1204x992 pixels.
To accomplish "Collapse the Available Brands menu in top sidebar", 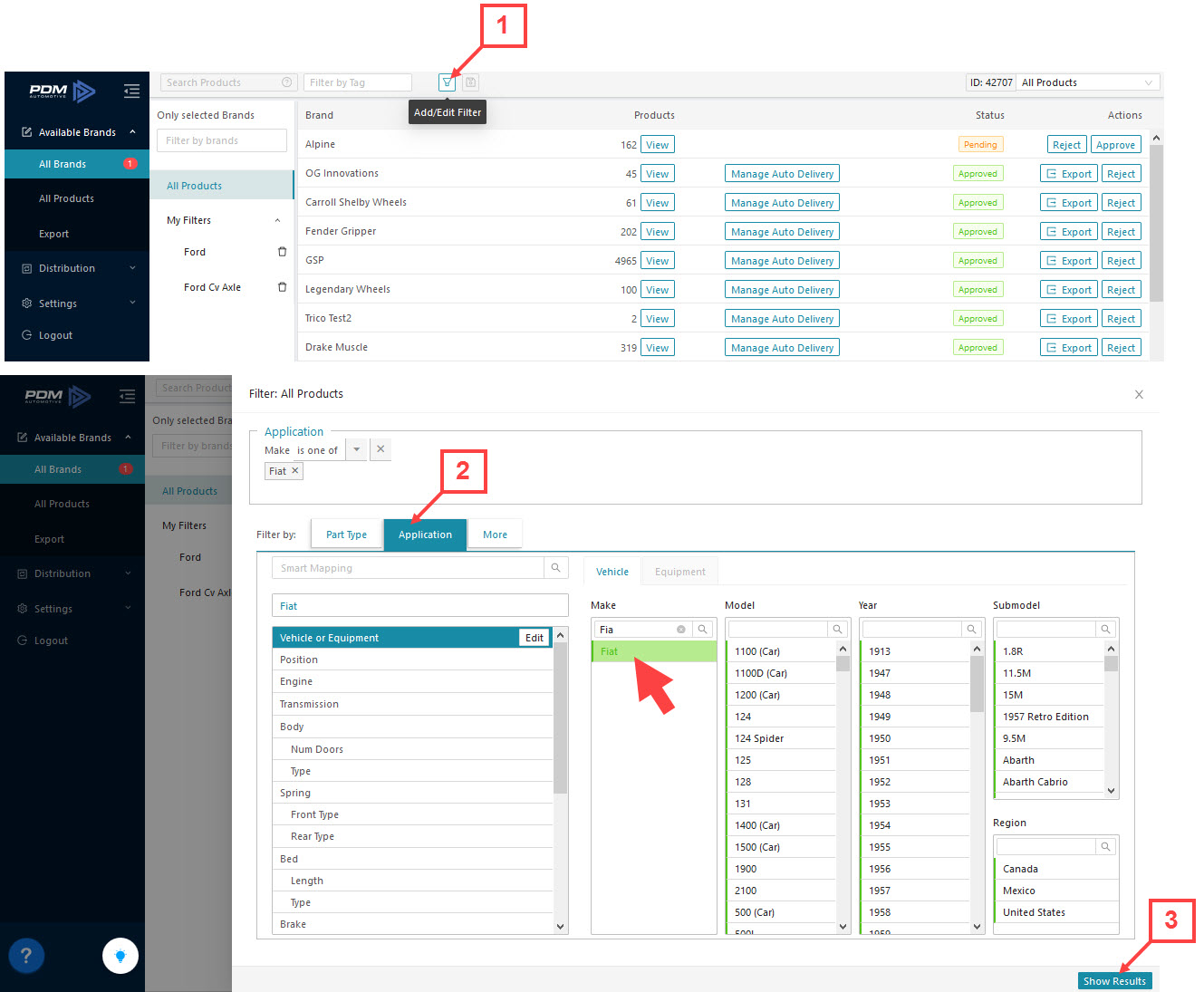I will tap(132, 132).
